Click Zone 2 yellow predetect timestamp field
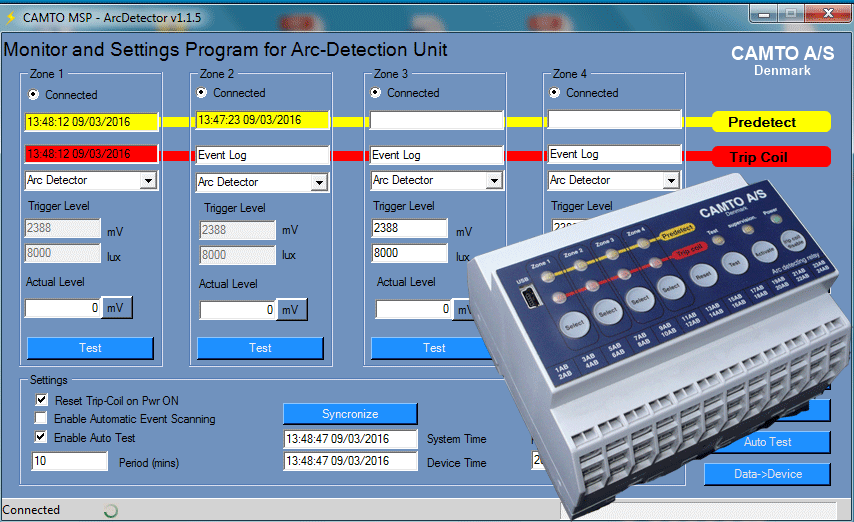The image size is (854, 522). click(263, 120)
